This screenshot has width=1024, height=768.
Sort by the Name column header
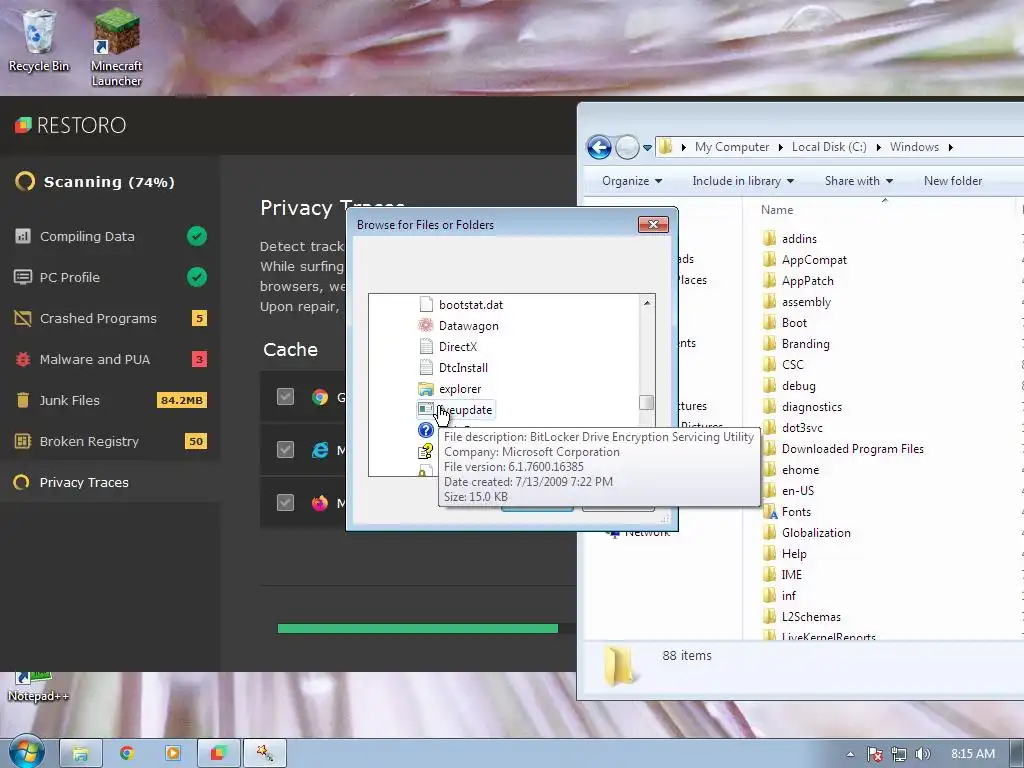[x=776, y=210]
